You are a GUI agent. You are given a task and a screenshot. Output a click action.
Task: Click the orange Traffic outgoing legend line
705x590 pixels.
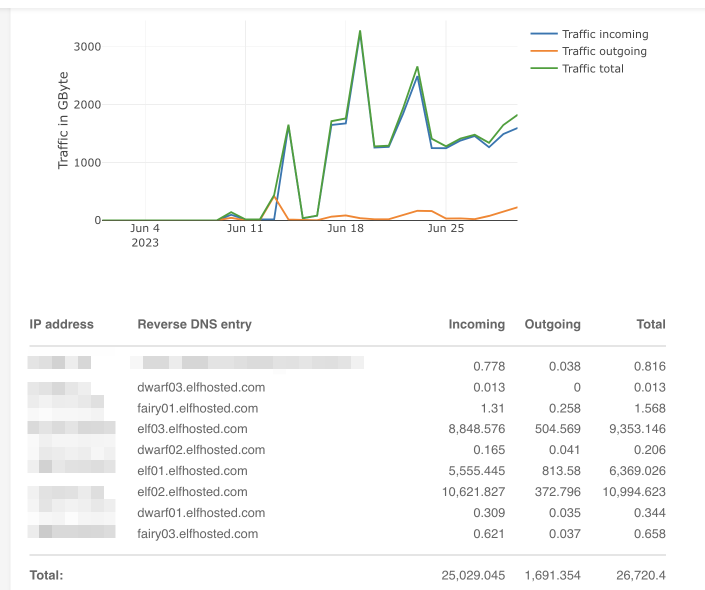click(544, 51)
